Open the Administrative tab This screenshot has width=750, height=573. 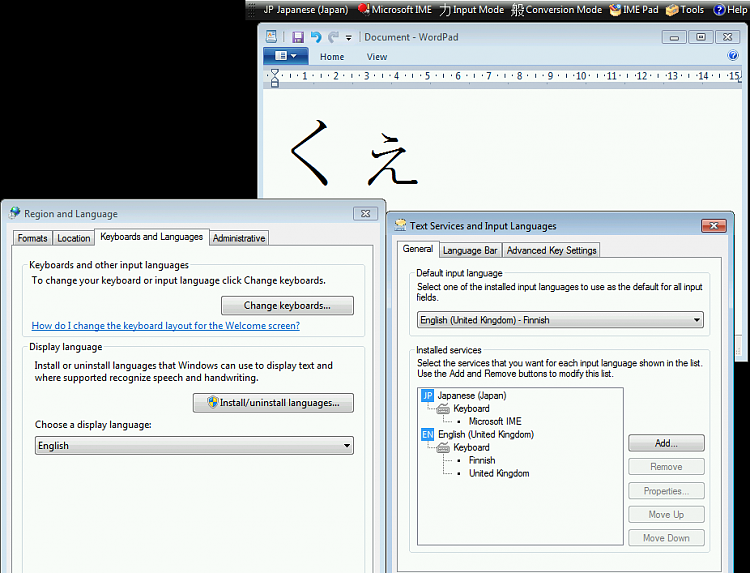tap(239, 238)
